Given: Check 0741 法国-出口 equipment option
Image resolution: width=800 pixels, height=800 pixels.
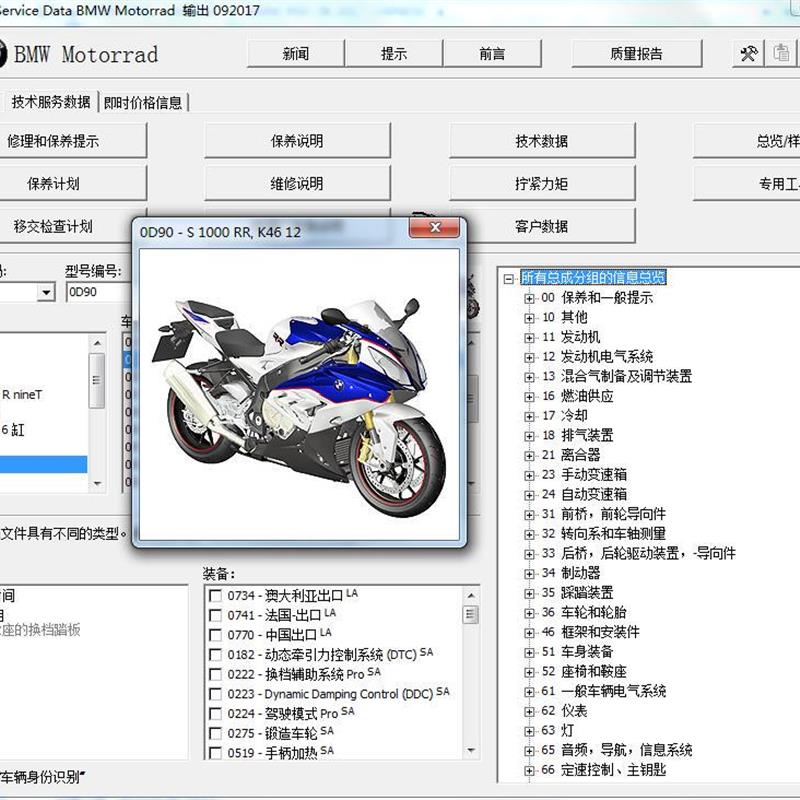Looking at the screenshot, I should (x=215, y=615).
